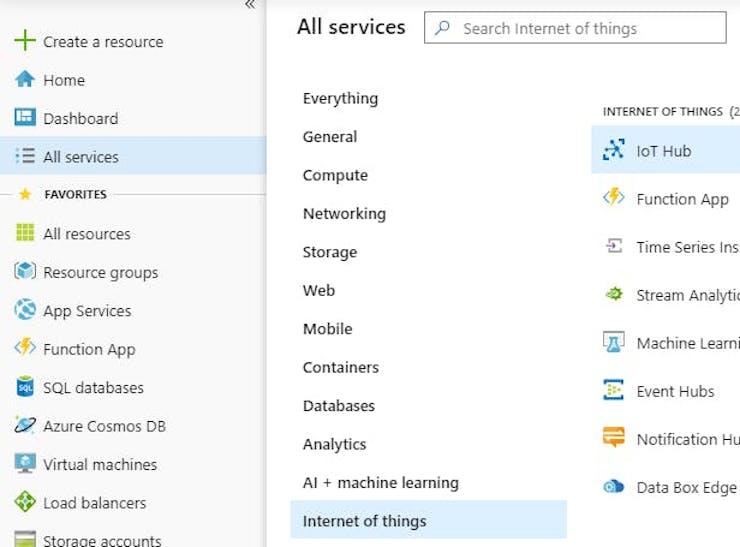
Task: Click the Notification Hubs orange icon
Action: click(614, 438)
